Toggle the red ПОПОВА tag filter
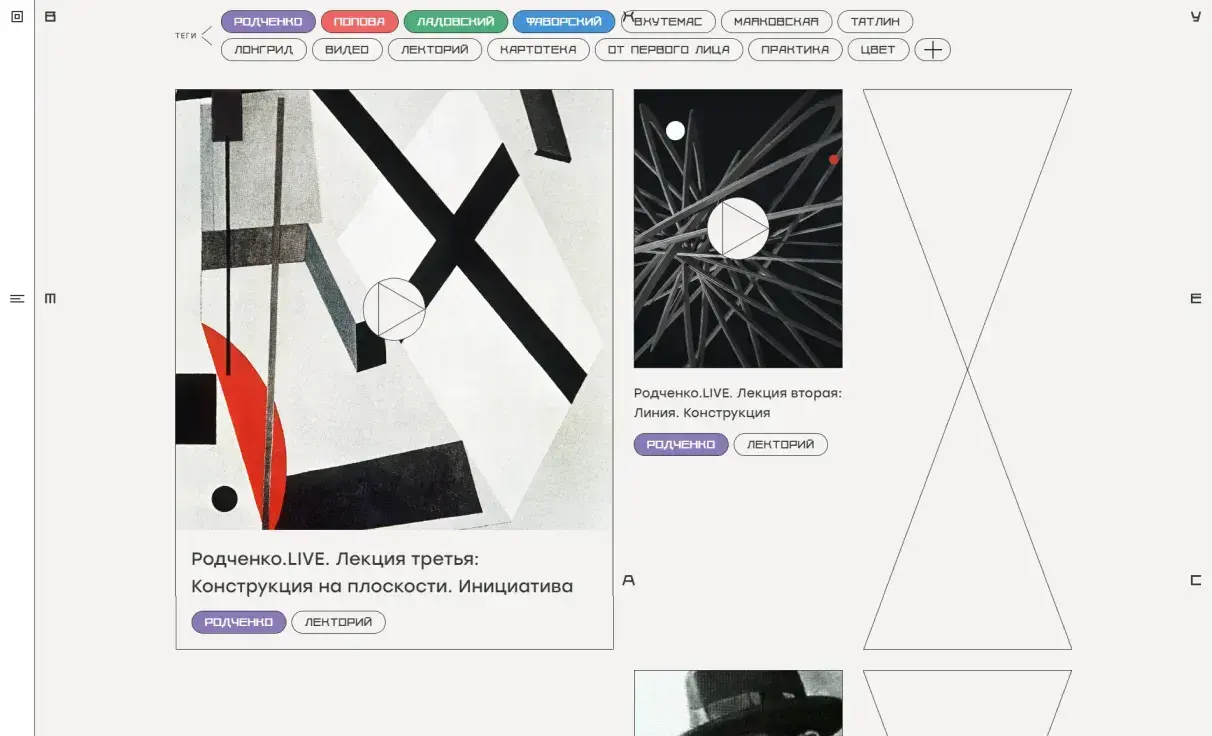This screenshot has width=1212, height=736. pyautogui.click(x=360, y=21)
